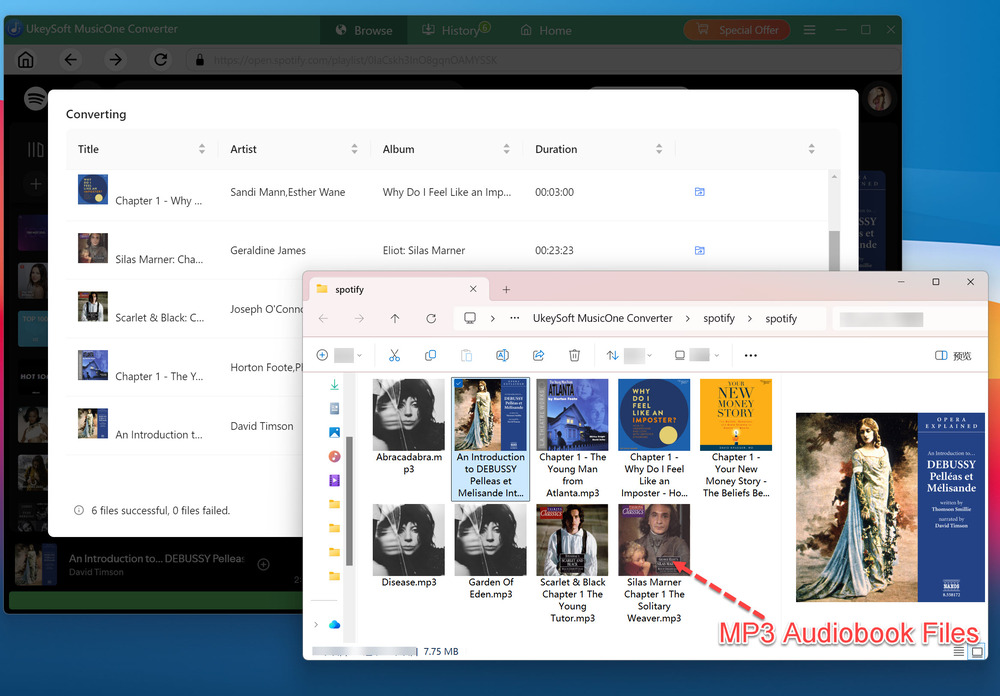Image resolution: width=1000 pixels, height=696 pixels.
Task: Open Music in Explorer sidebar
Action: click(334, 456)
